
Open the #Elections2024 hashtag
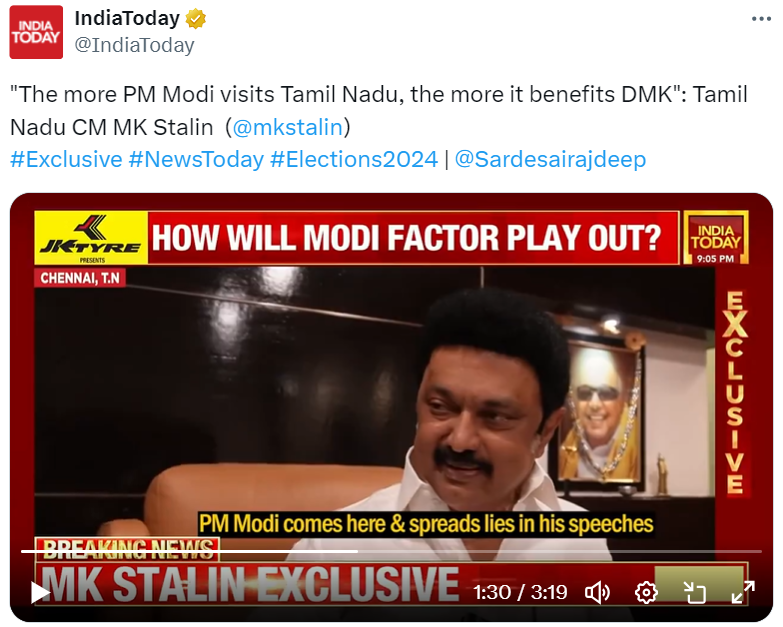[x=354, y=159]
